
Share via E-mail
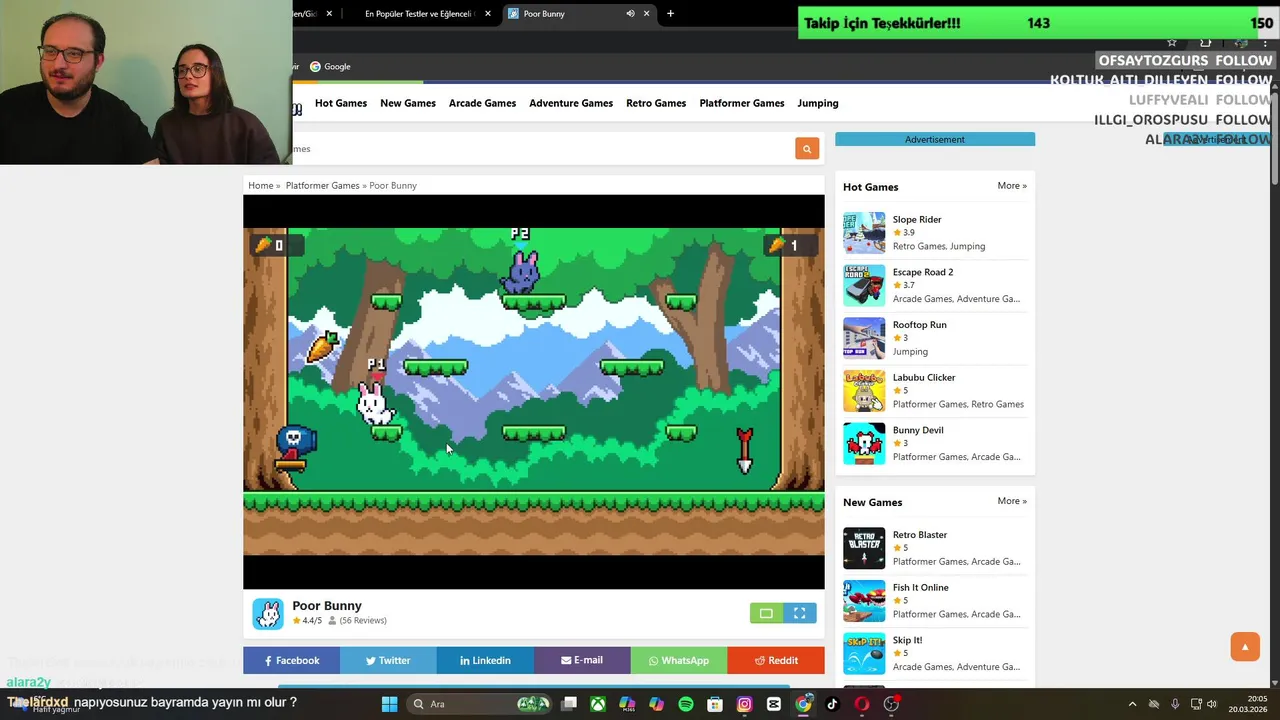(582, 660)
